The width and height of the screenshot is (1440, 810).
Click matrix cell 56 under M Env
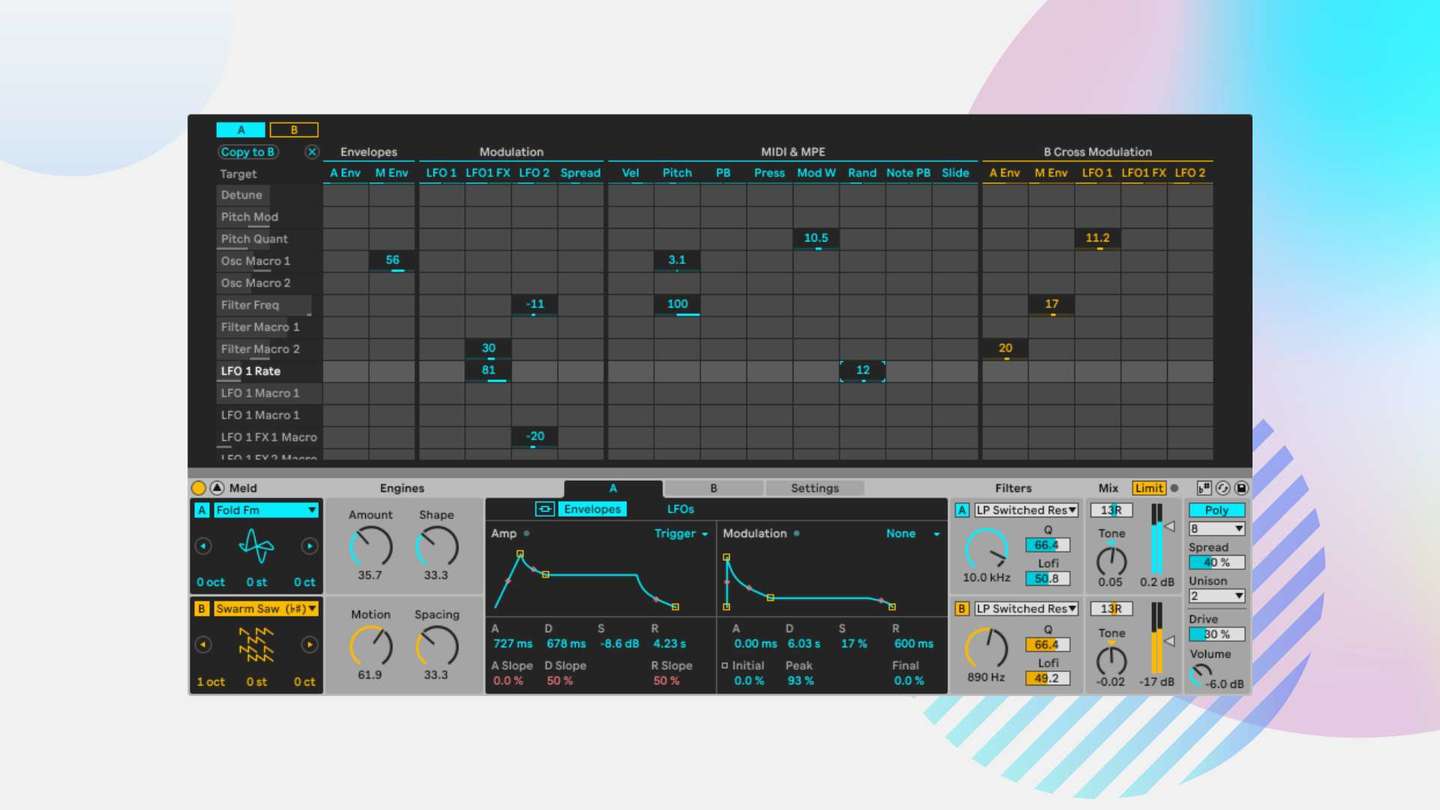(393, 261)
